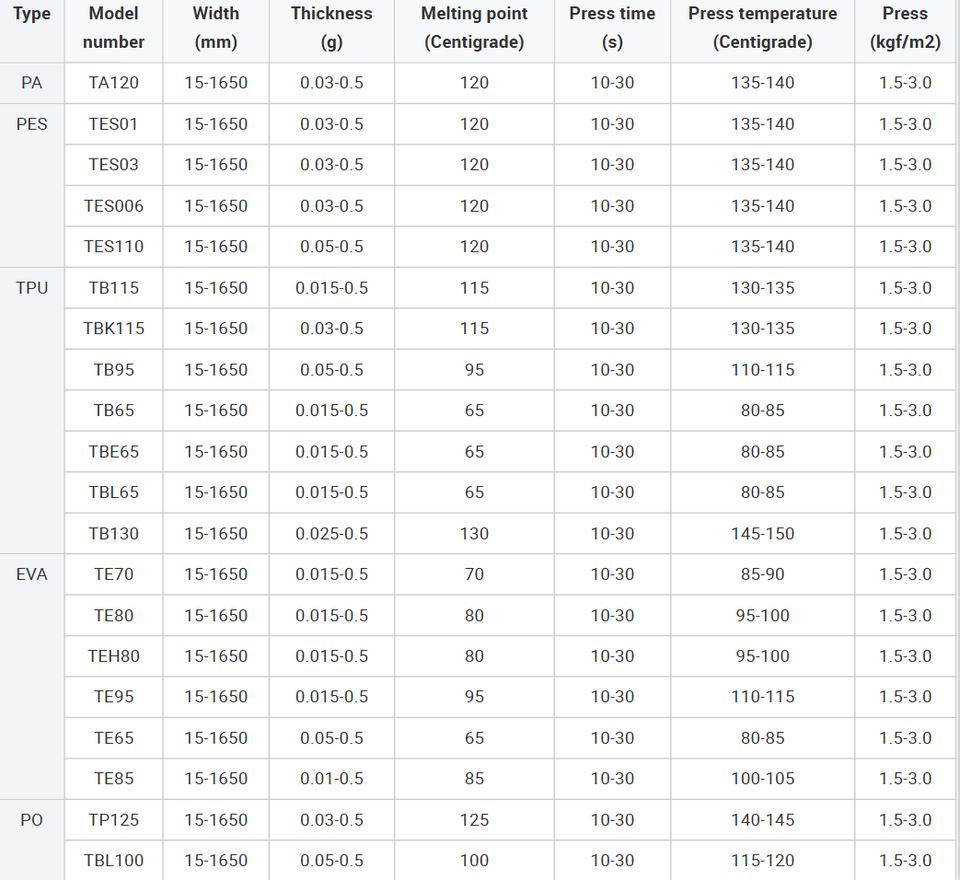The height and width of the screenshot is (880, 960).
Task: Click the 110-115 temperature in the TB95 row
Action: (x=762, y=370)
